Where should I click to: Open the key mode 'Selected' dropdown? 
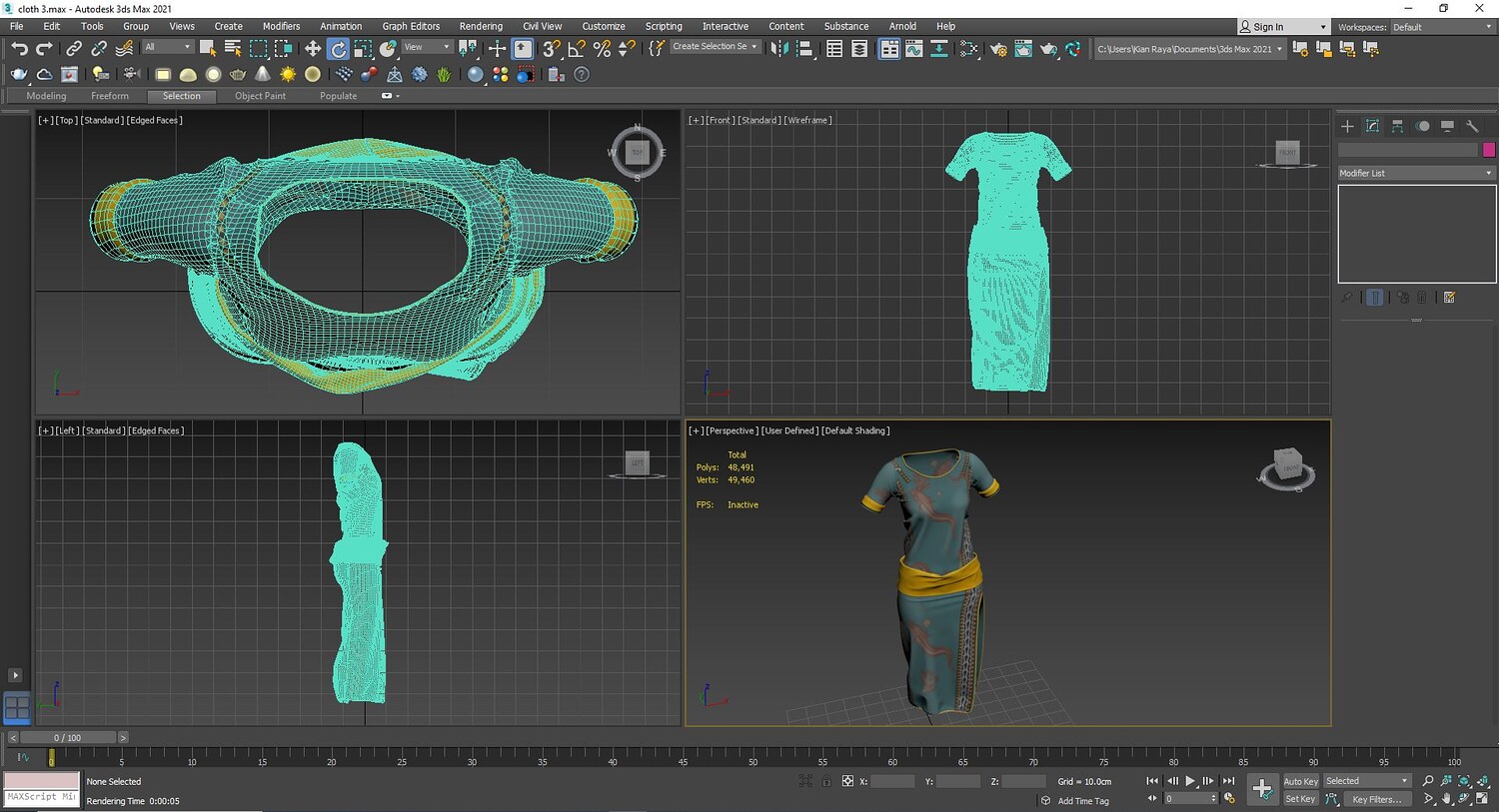click(1366, 781)
